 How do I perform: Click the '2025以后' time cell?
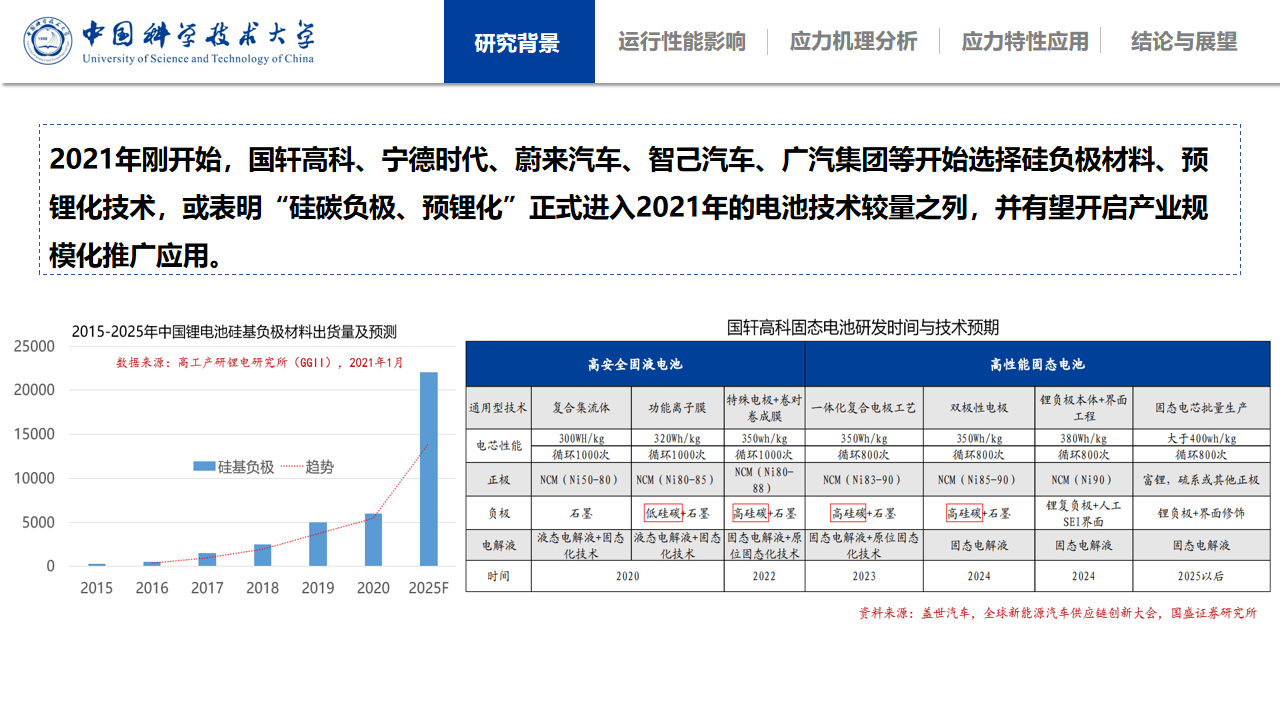click(1202, 576)
